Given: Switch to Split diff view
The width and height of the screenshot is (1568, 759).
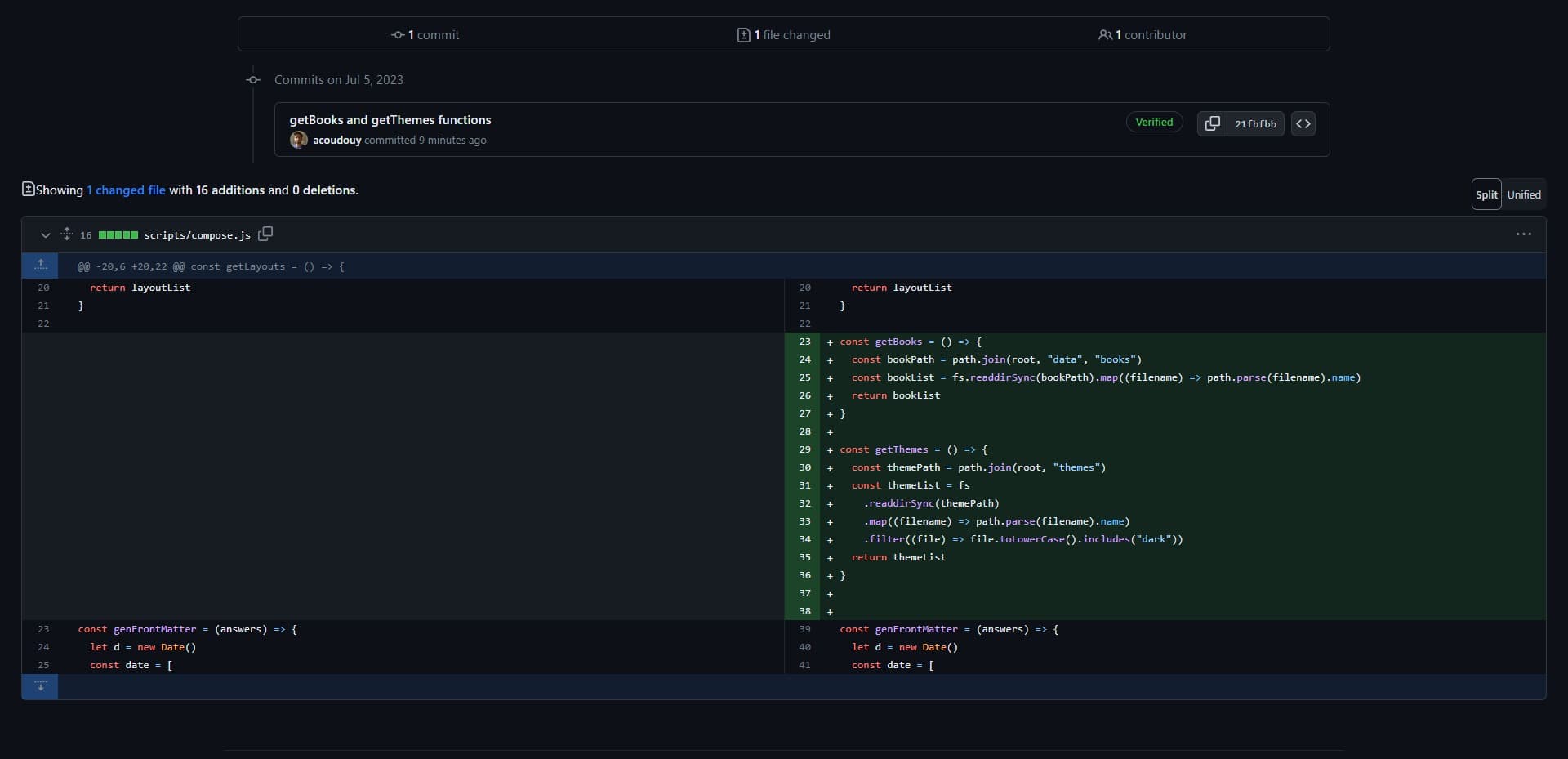Looking at the screenshot, I should 1486,194.
